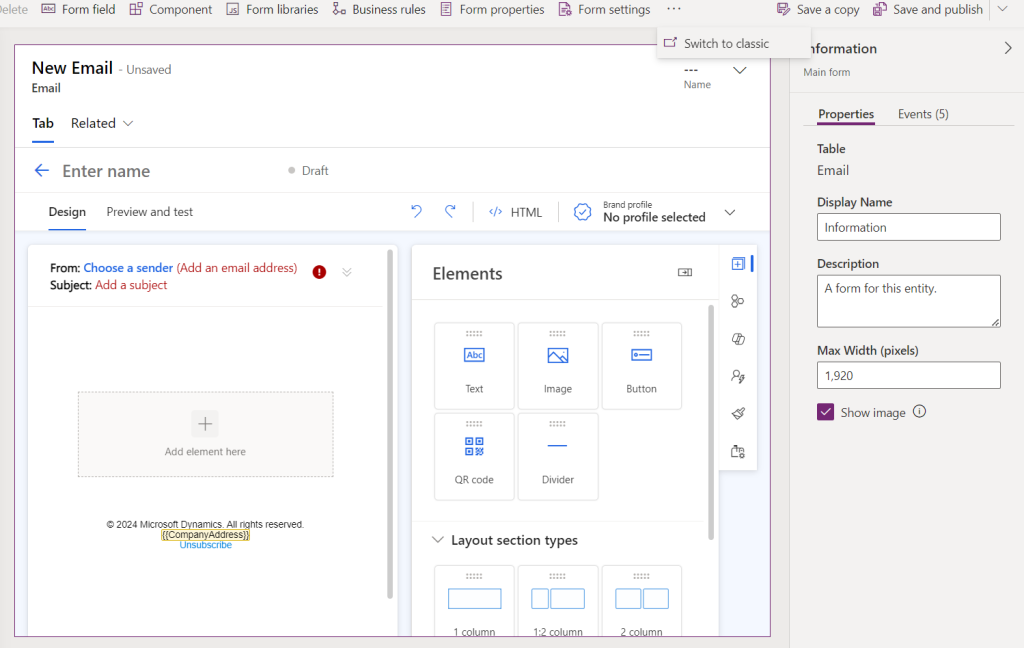The height and width of the screenshot is (648, 1024).
Task: Select the Tab tab
Action: click(43, 123)
